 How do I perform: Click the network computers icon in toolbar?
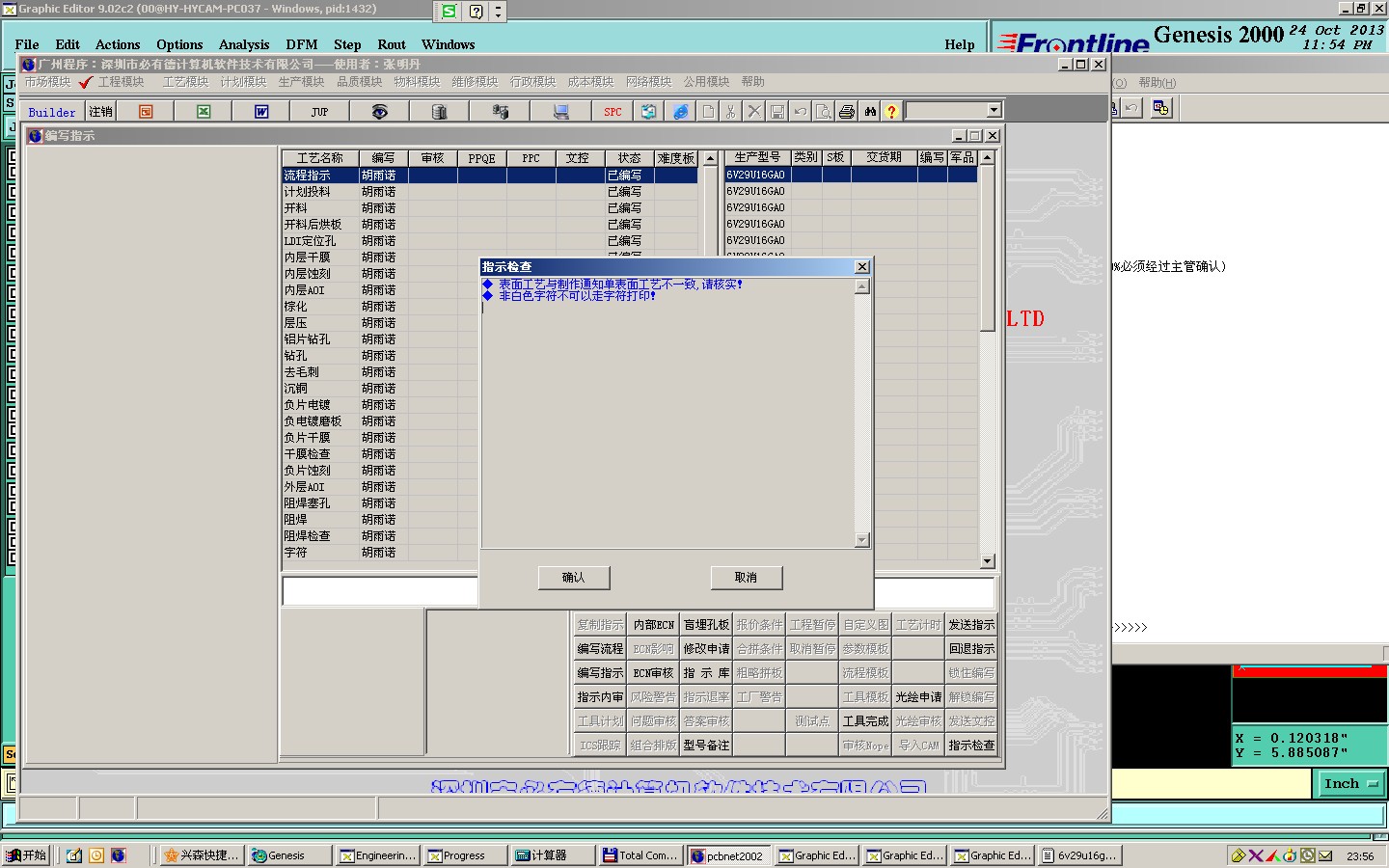(x=500, y=112)
